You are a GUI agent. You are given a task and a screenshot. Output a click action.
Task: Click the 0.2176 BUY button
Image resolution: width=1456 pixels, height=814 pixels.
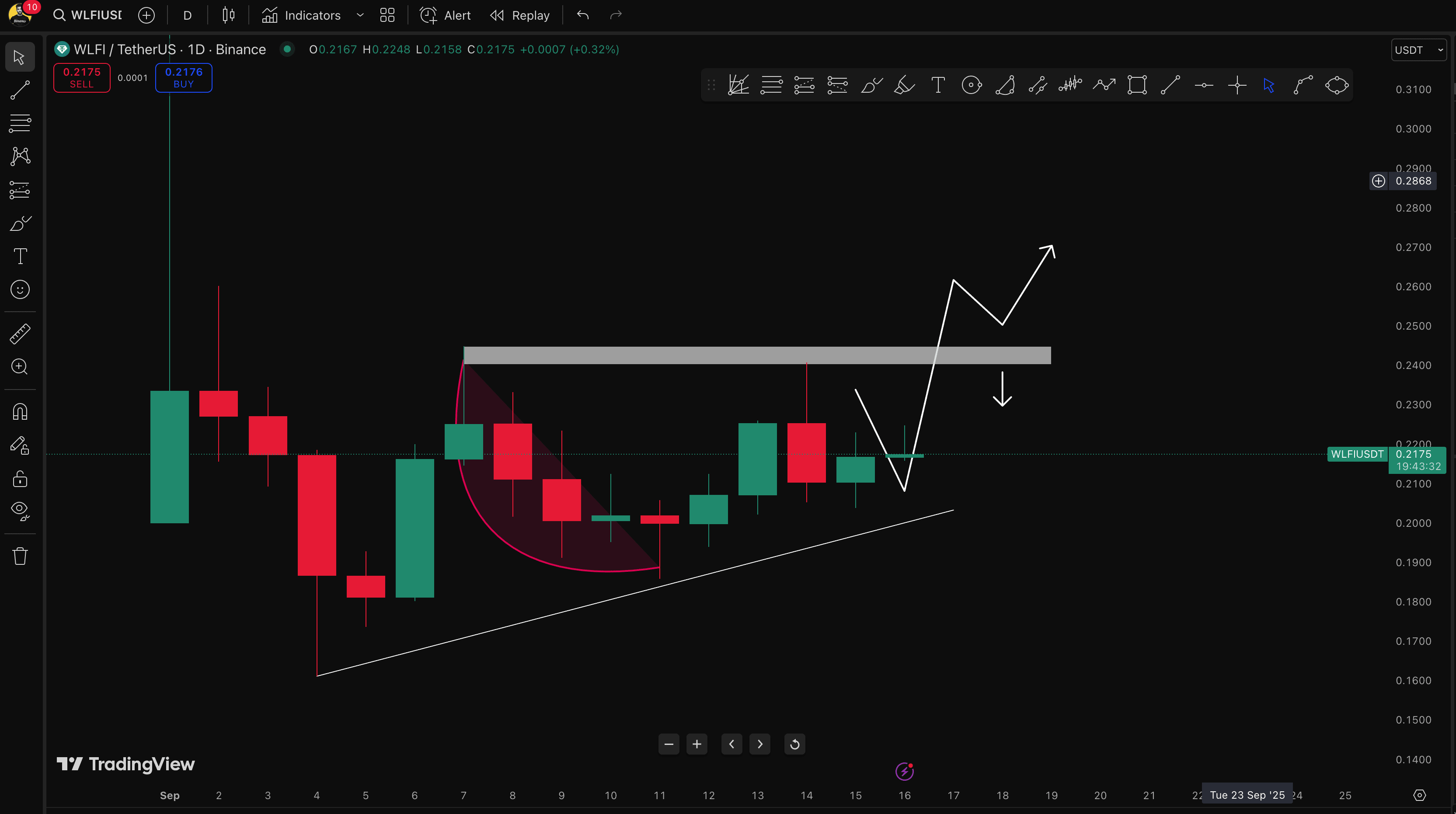[184, 77]
